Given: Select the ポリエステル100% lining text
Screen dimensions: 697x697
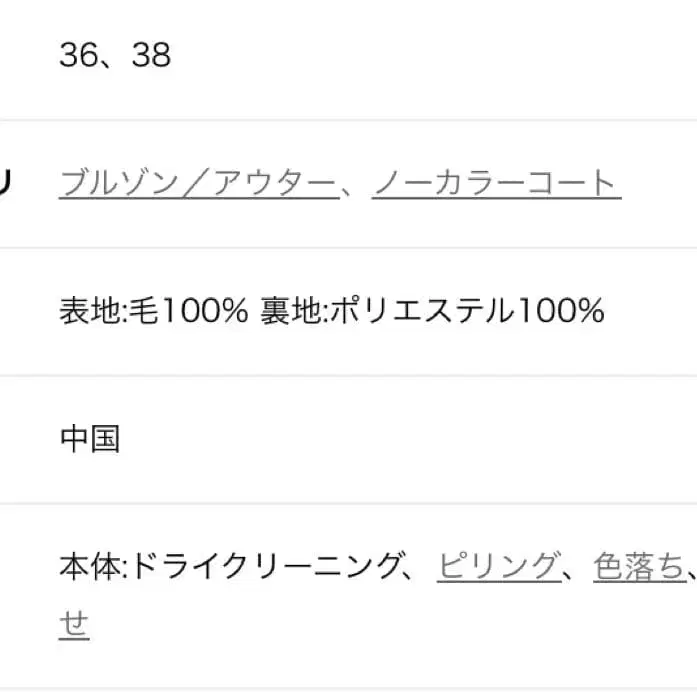Looking at the screenshot, I should pyautogui.click(x=467, y=312).
